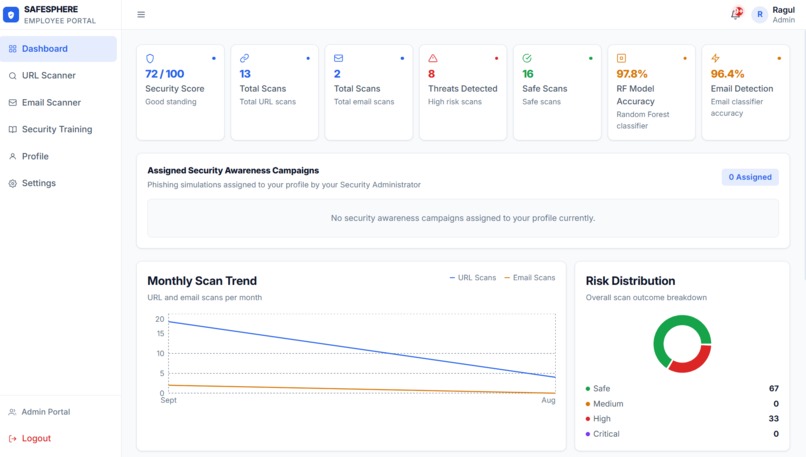Open the URL Scanner page

(59, 76)
